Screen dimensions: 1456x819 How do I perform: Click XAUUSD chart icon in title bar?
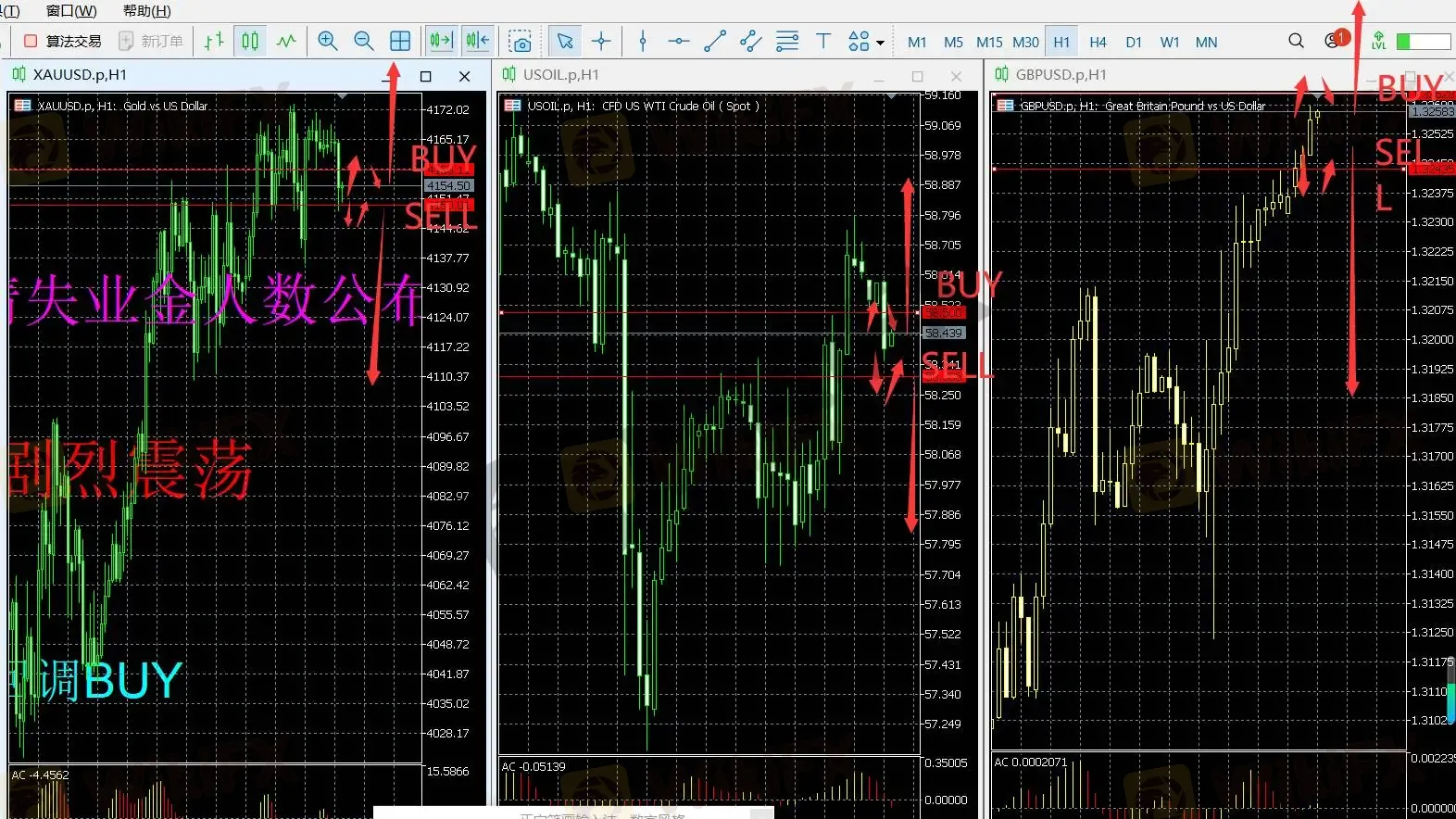point(19,74)
